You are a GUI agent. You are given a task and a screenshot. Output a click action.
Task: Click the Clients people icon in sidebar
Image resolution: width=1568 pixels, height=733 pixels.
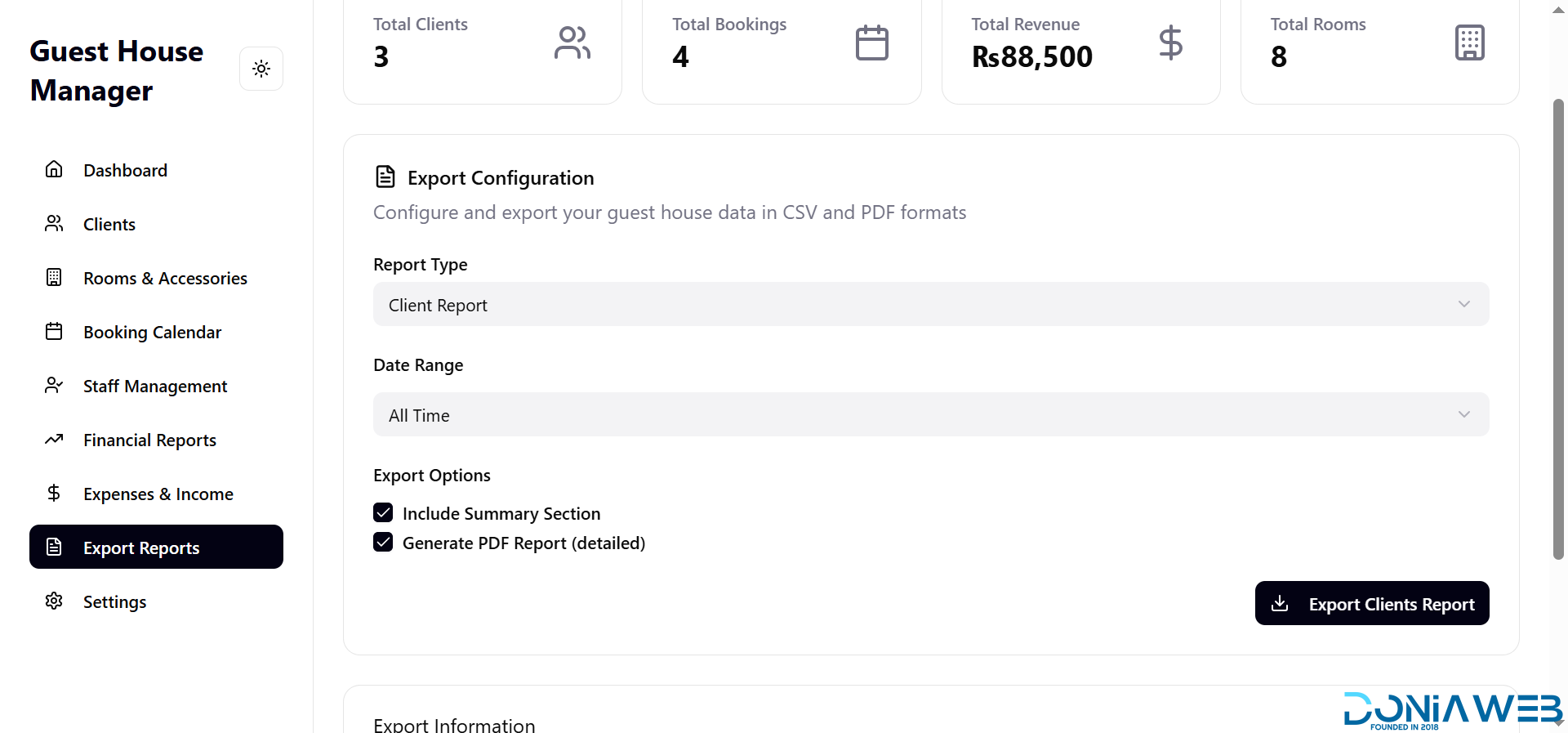coord(54,223)
